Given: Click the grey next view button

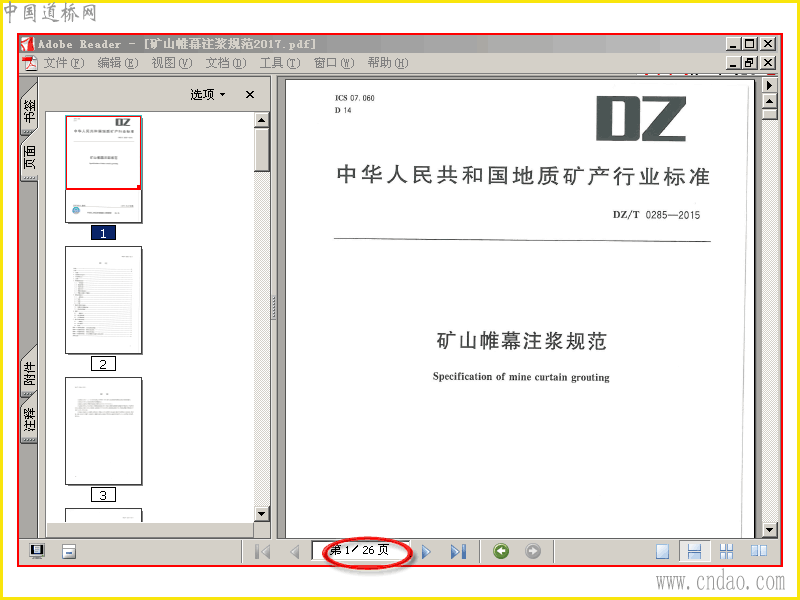Looking at the screenshot, I should [x=533, y=551].
